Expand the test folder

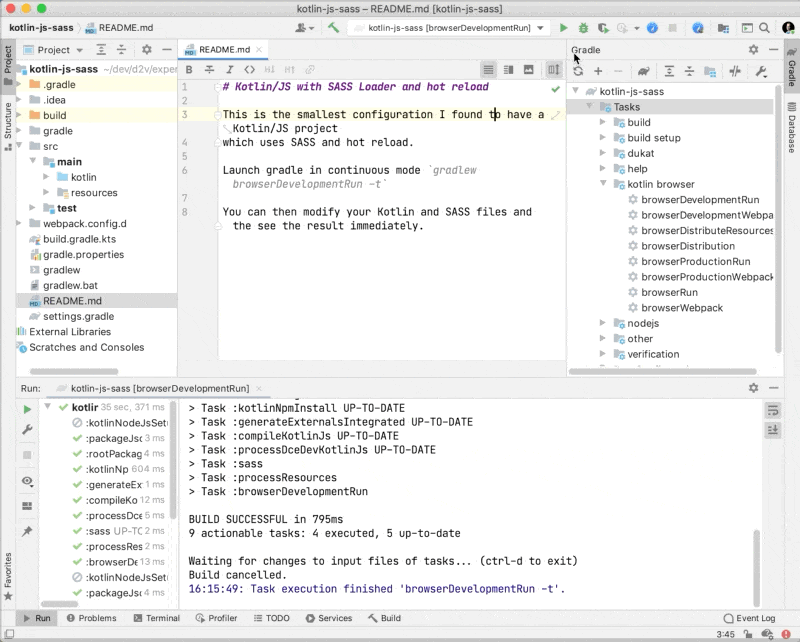point(33,208)
